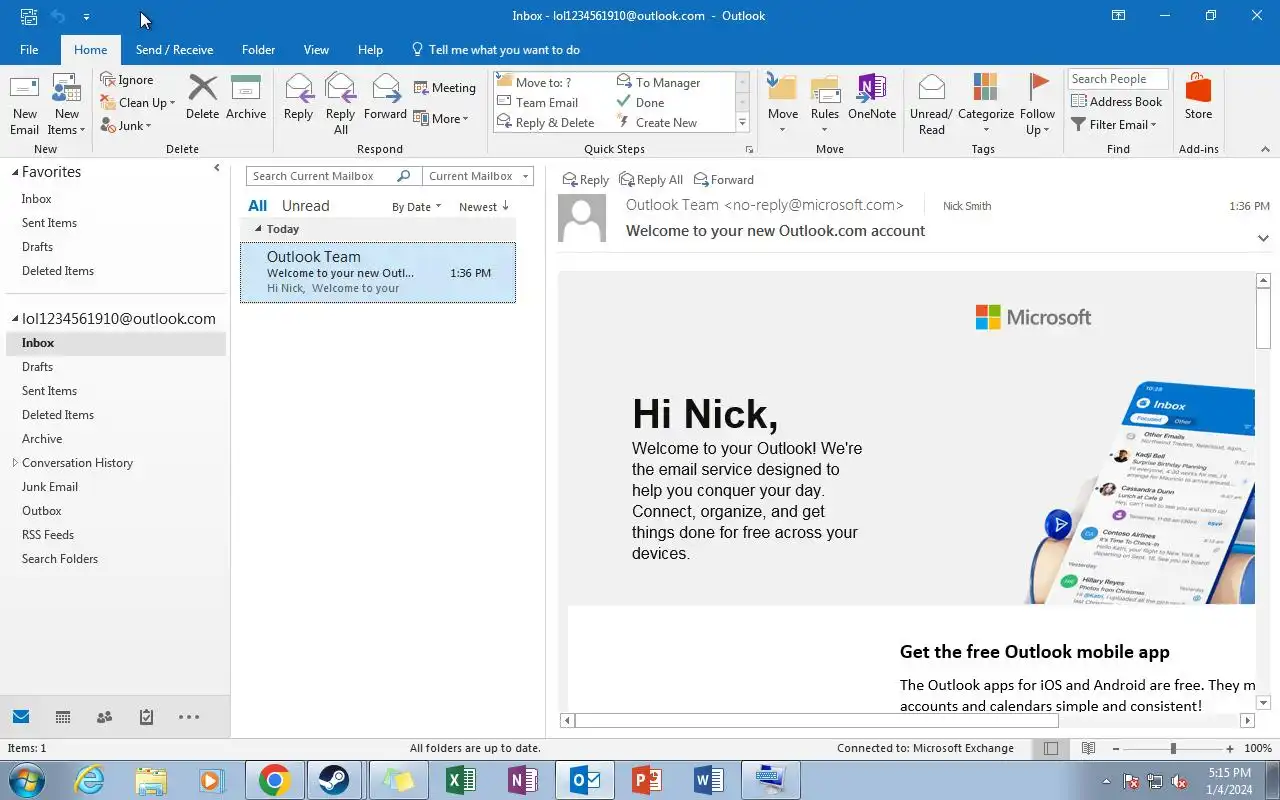The height and width of the screenshot is (800, 1280).
Task: Open the Current Mailbox scope dropdown
Action: click(x=477, y=176)
